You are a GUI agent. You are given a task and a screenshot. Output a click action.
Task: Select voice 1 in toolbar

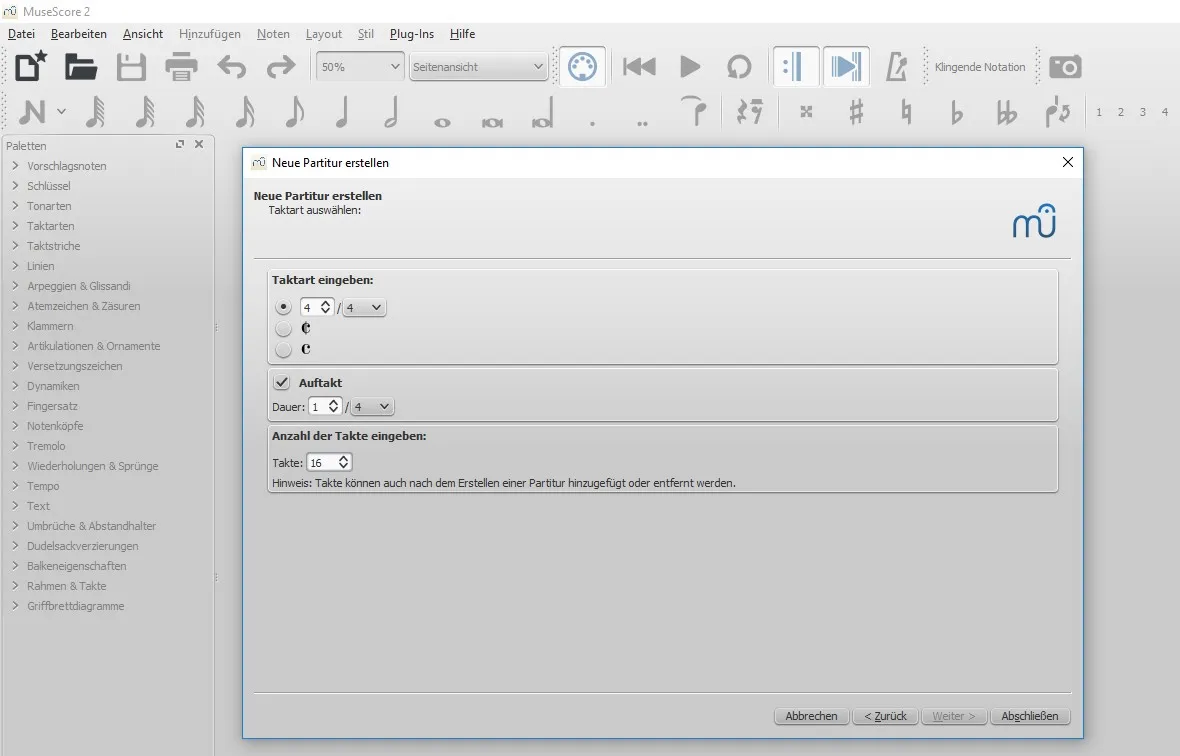tap(1099, 112)
